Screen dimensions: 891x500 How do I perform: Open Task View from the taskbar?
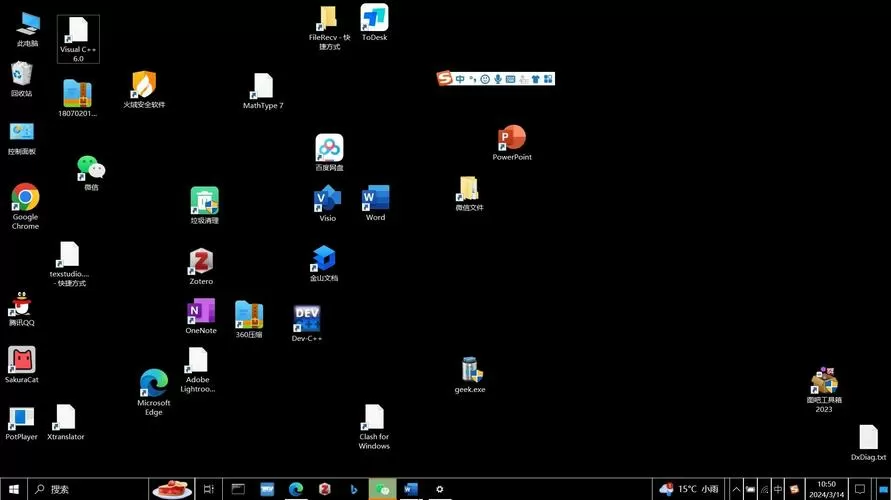click(x=209, y=489)
